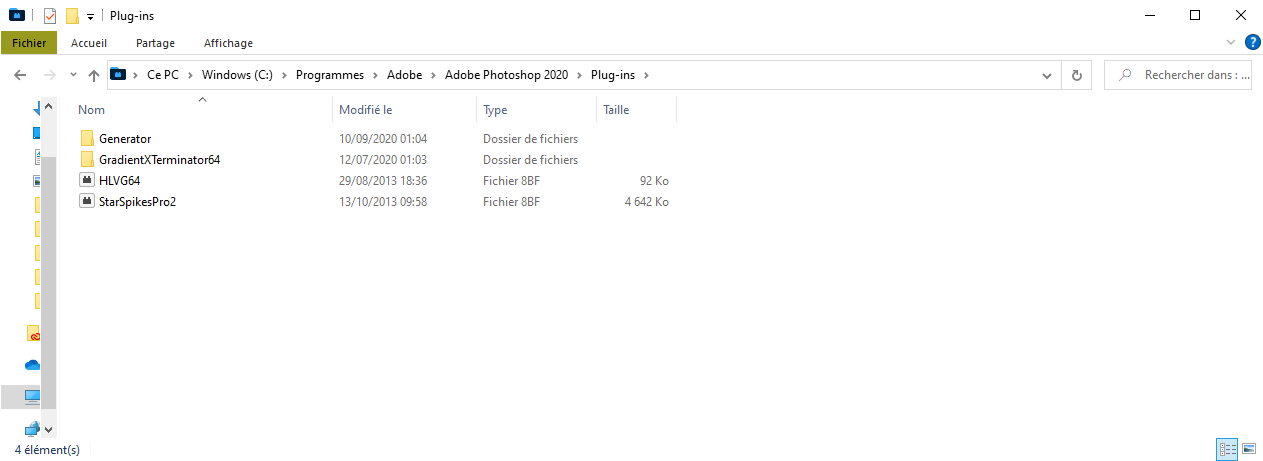The height and width of the screenshot is (461, 1263).
Task: Select the HLVG64 plug-in file
Action: pos(121,181)
